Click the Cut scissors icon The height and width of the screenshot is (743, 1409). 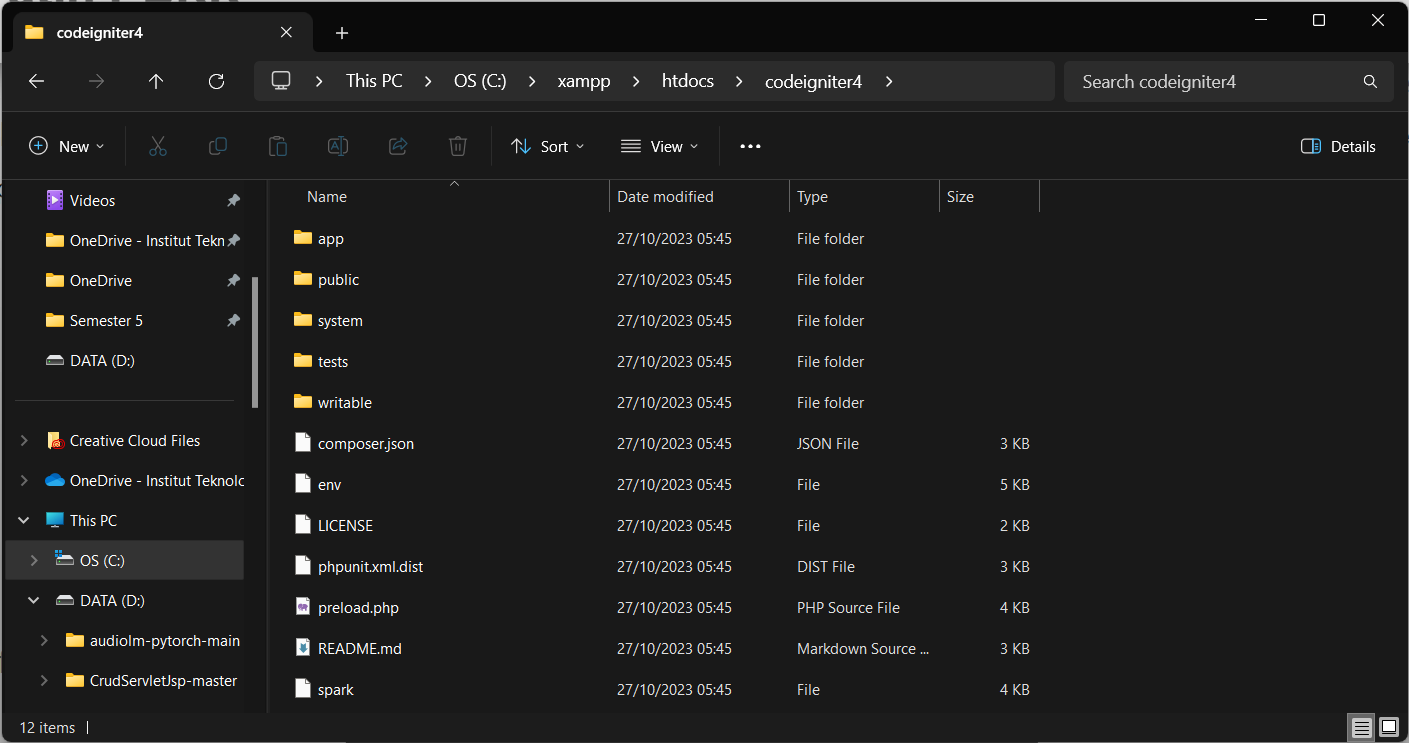(x=157, y=146)
